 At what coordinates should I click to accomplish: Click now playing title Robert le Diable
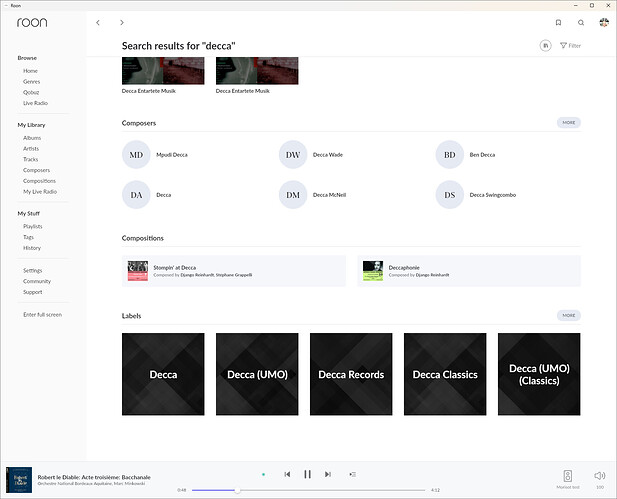pos(94,477)
